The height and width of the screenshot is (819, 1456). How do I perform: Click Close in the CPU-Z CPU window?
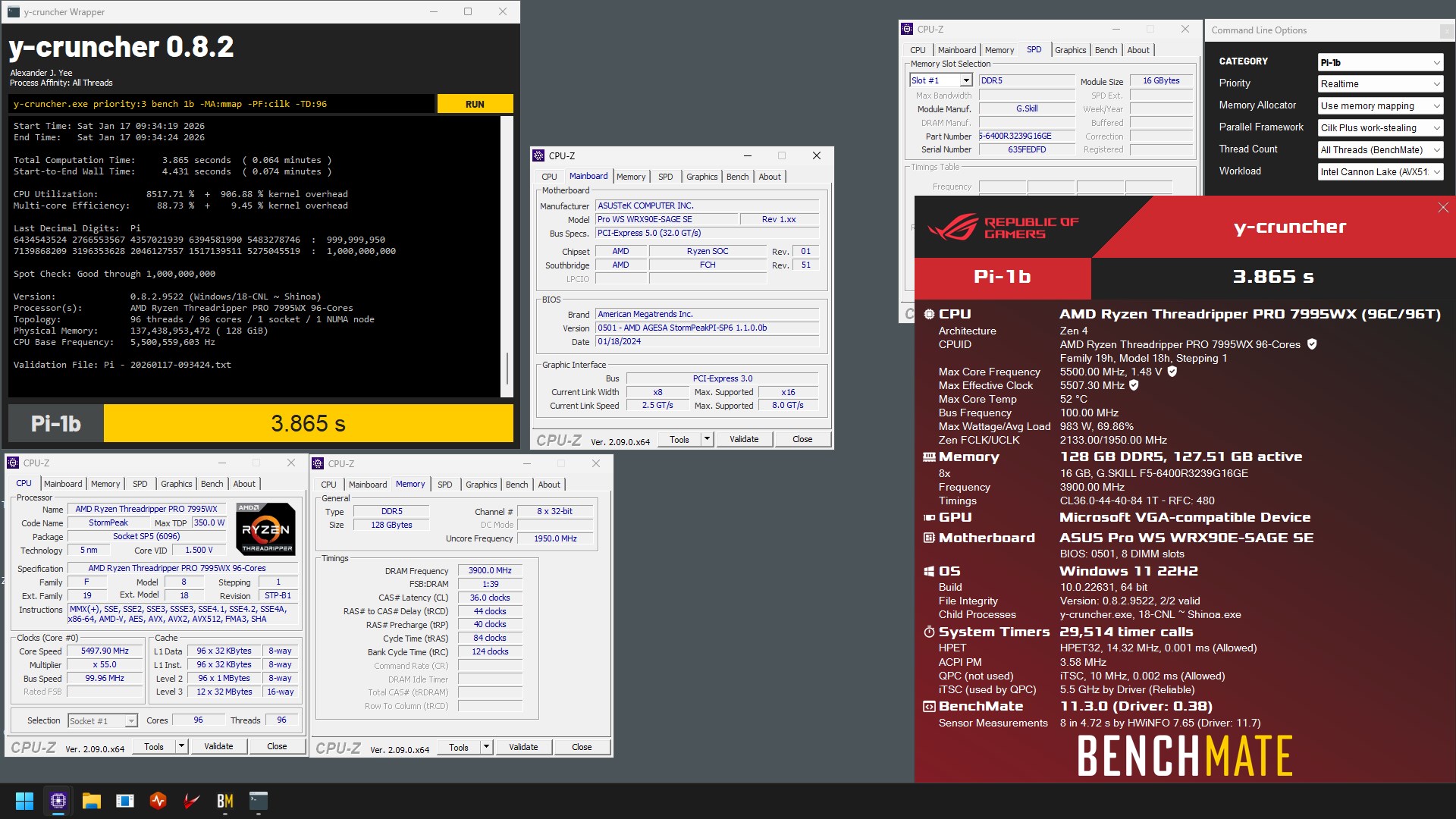(277, 746)
